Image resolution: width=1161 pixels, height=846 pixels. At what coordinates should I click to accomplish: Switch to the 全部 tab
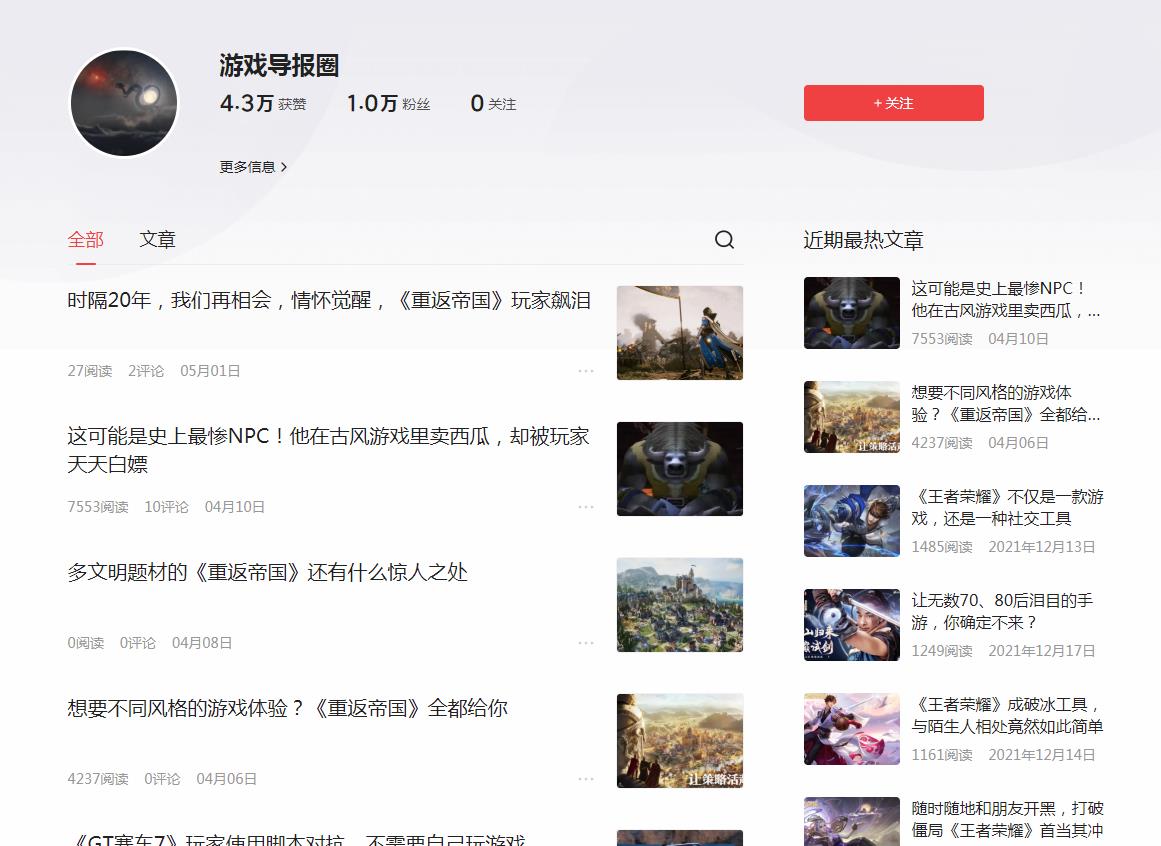pos(85,240)
